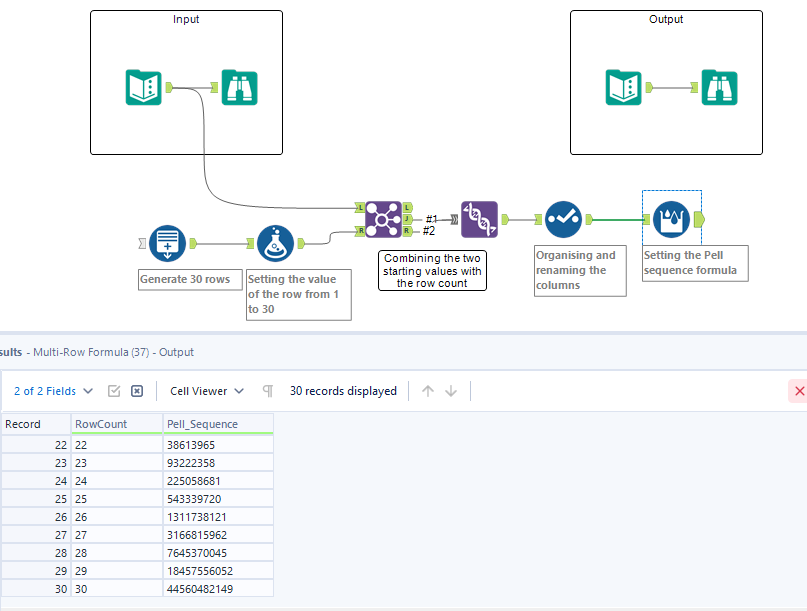Click deselect all fields X icon
807x611 pixels.
coord(137,391)
